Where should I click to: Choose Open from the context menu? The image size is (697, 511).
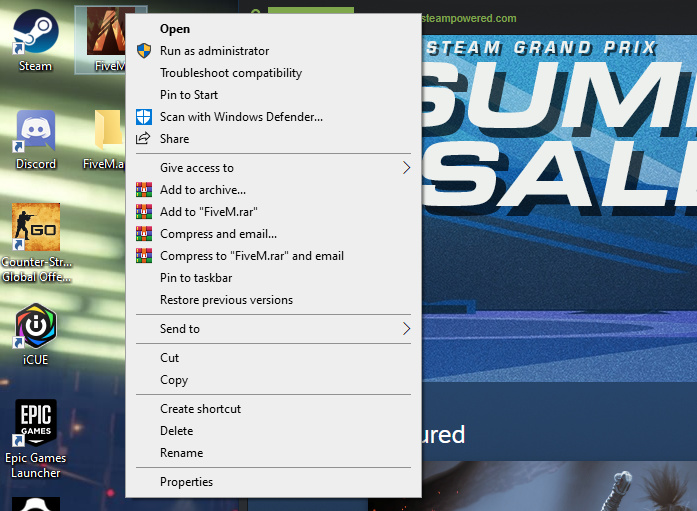point(273,29)
